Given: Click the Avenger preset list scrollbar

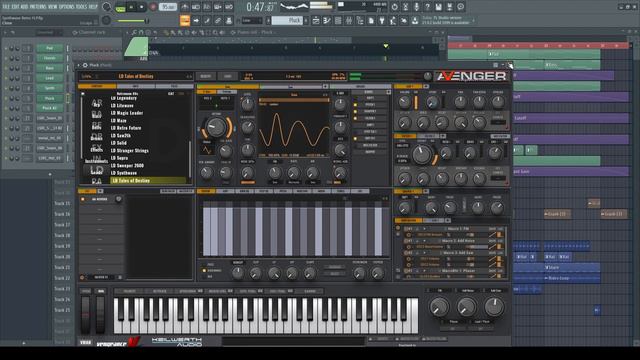Looking at the screenshot, I should pos(189,159).
